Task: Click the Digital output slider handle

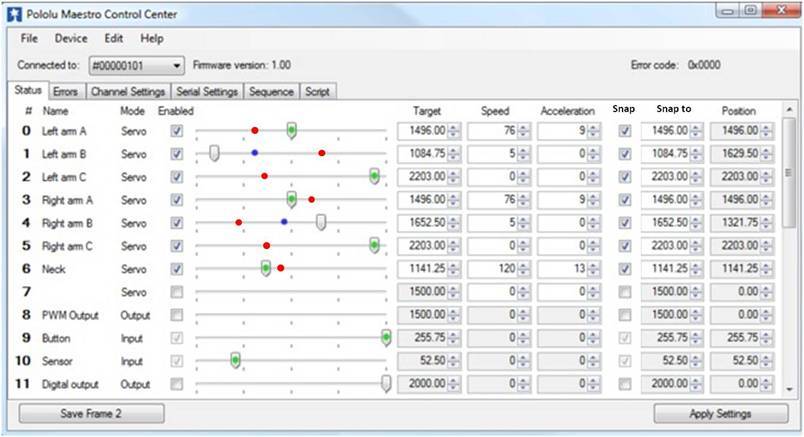Action: click(386, 383)
